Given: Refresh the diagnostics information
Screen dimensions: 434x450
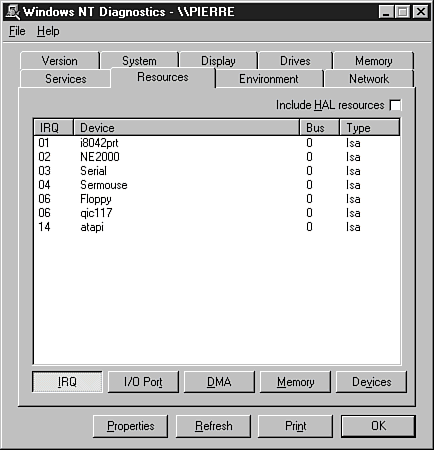Looking at the screenshot, I should (213, 426).
